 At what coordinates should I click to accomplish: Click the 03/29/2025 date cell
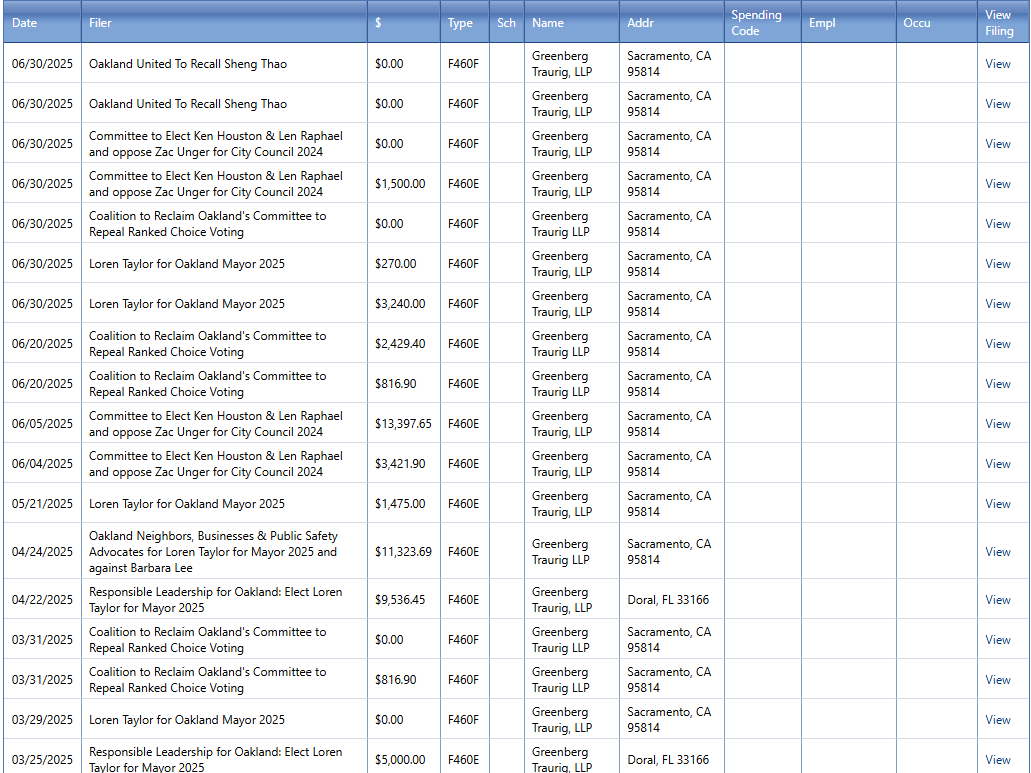coord(42,720)
